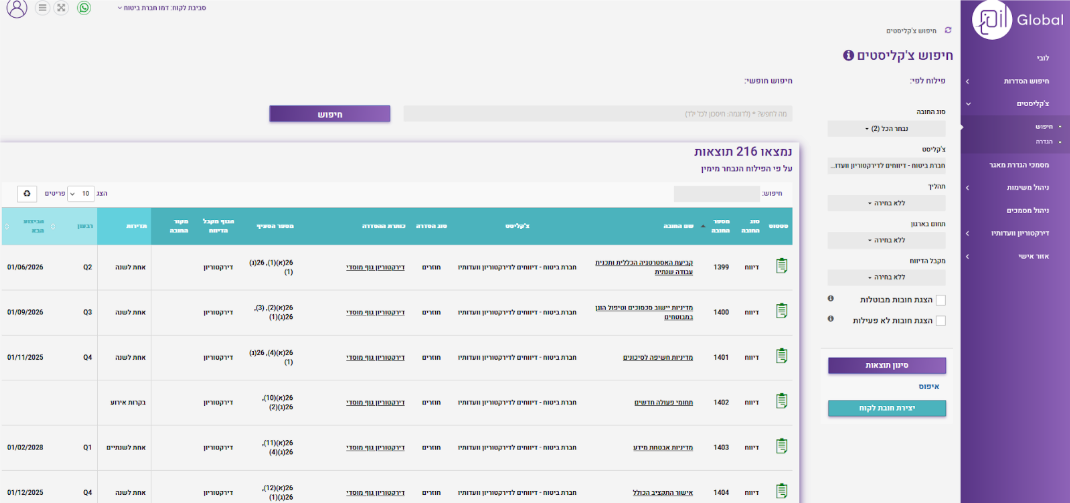This screenshot has width=1070, height=503.
Task: Enable the הצגת חובות לא פעילות checkbox
Action: [940, 320]
